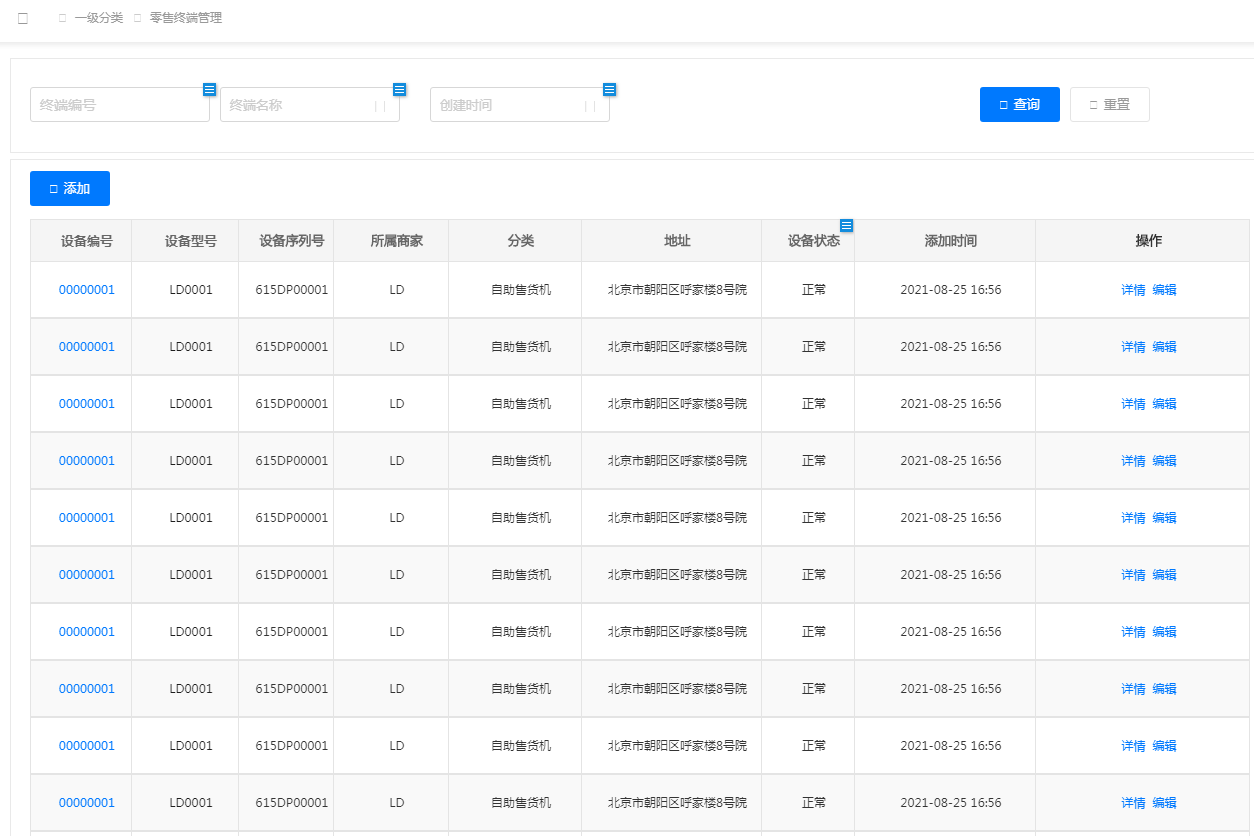1254x836 pixels.
Task: Open device 00000001 in the sixth row
Action: 87,575
